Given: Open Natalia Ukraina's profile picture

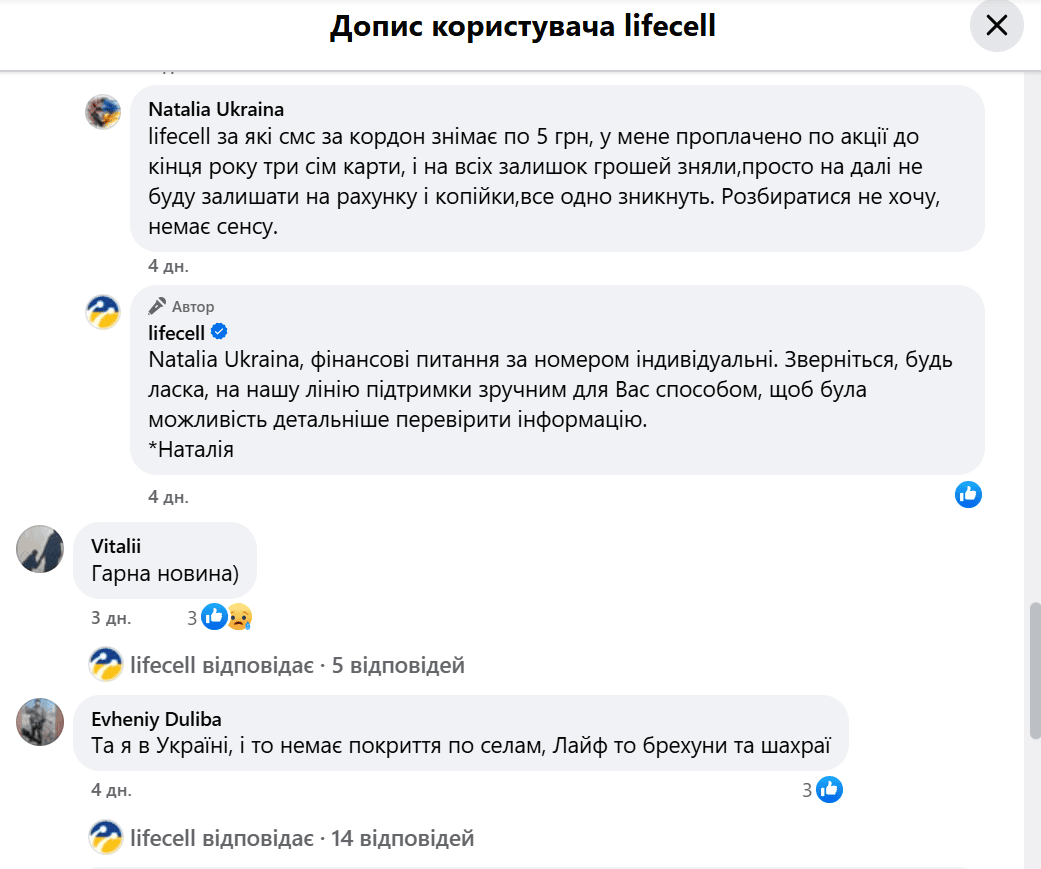Looking at the screenshot, I should pos(103,112).
